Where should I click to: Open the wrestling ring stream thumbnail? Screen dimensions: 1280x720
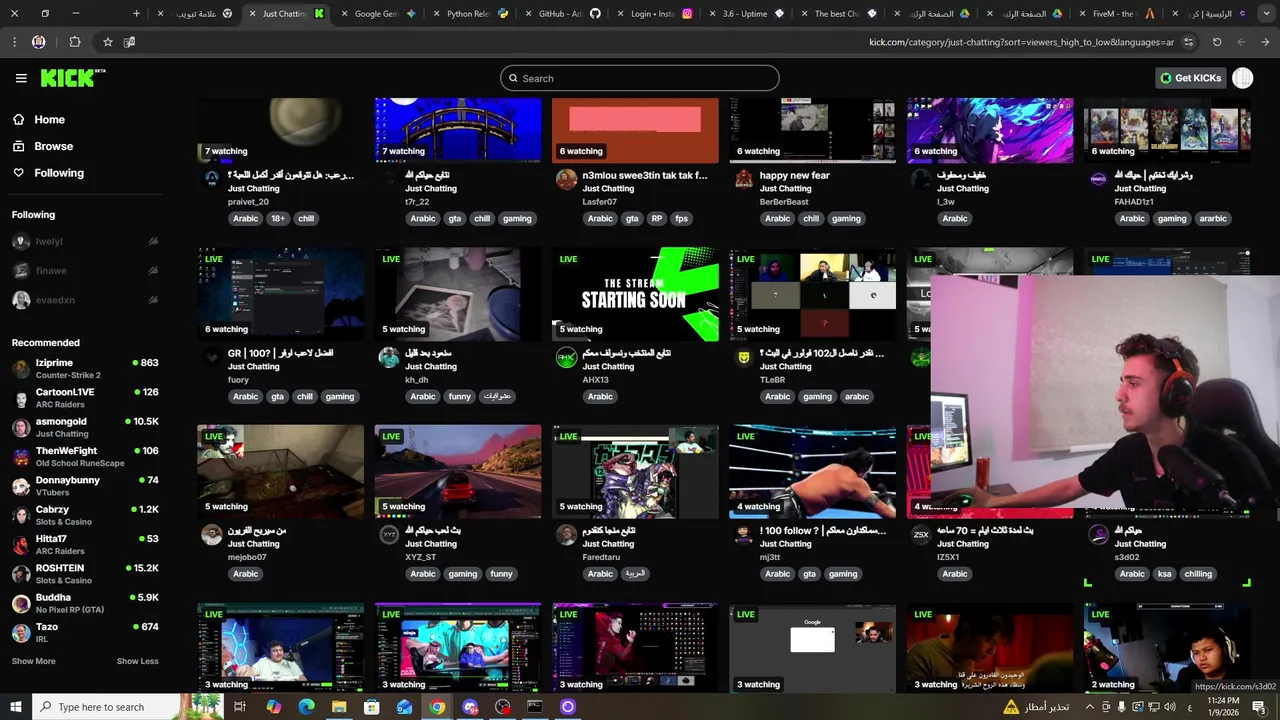[x=812, y=472]
